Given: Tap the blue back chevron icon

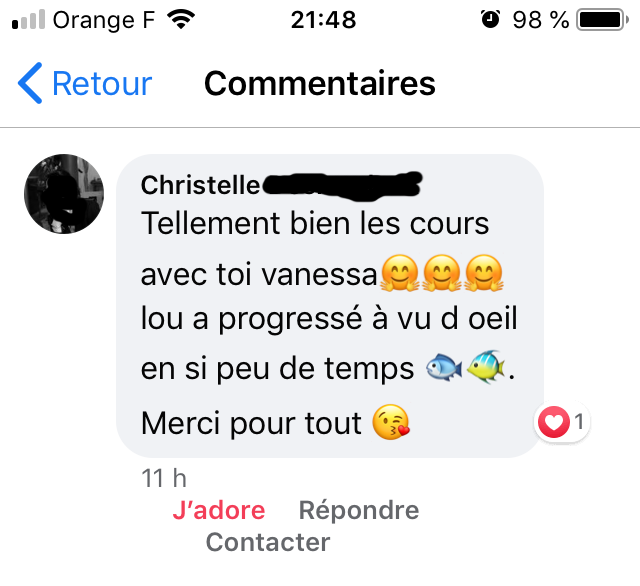Looking at the screenshot, I should 30,83.
